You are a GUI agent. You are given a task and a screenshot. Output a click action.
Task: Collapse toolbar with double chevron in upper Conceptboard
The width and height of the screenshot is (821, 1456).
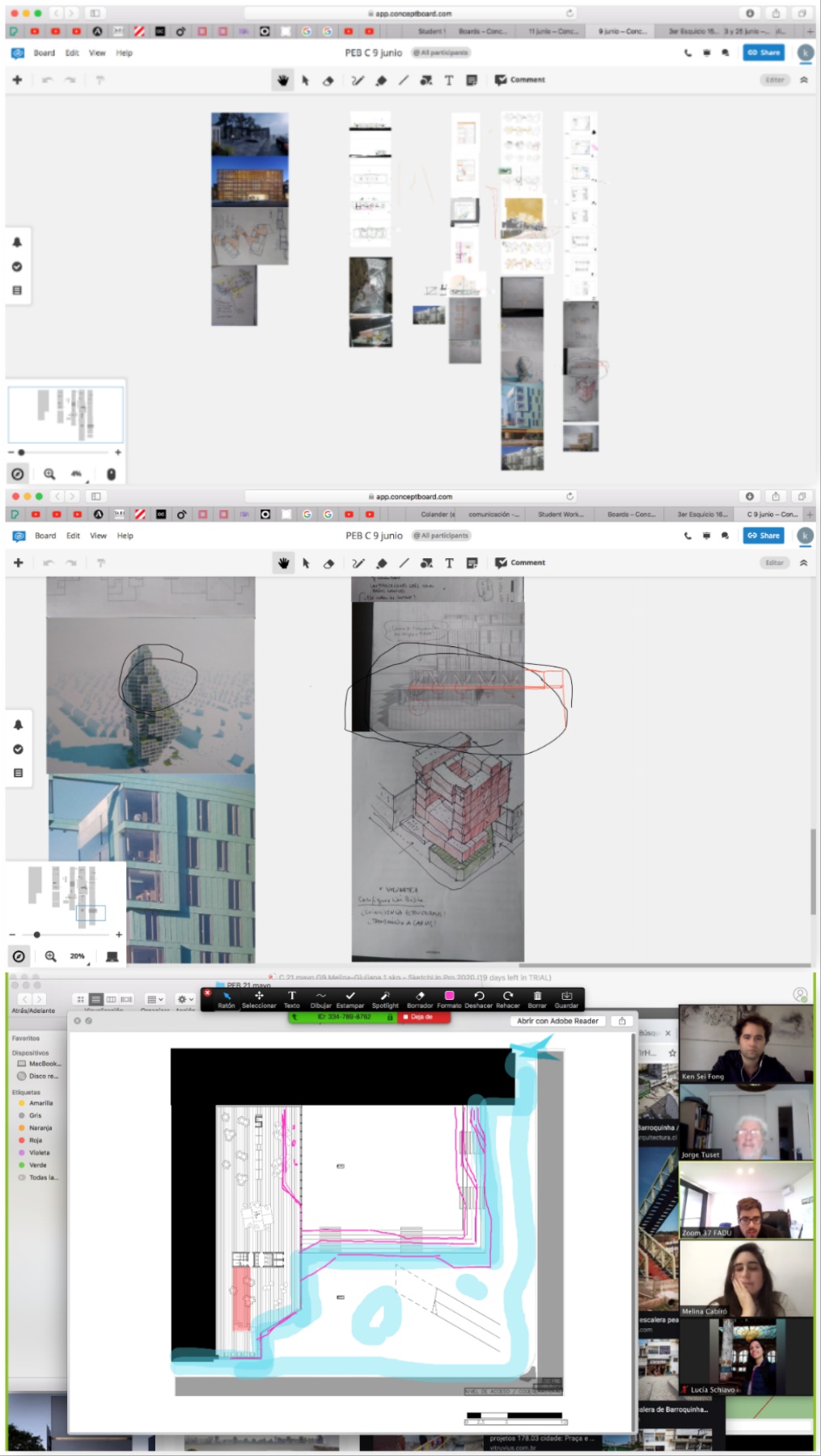803,80
